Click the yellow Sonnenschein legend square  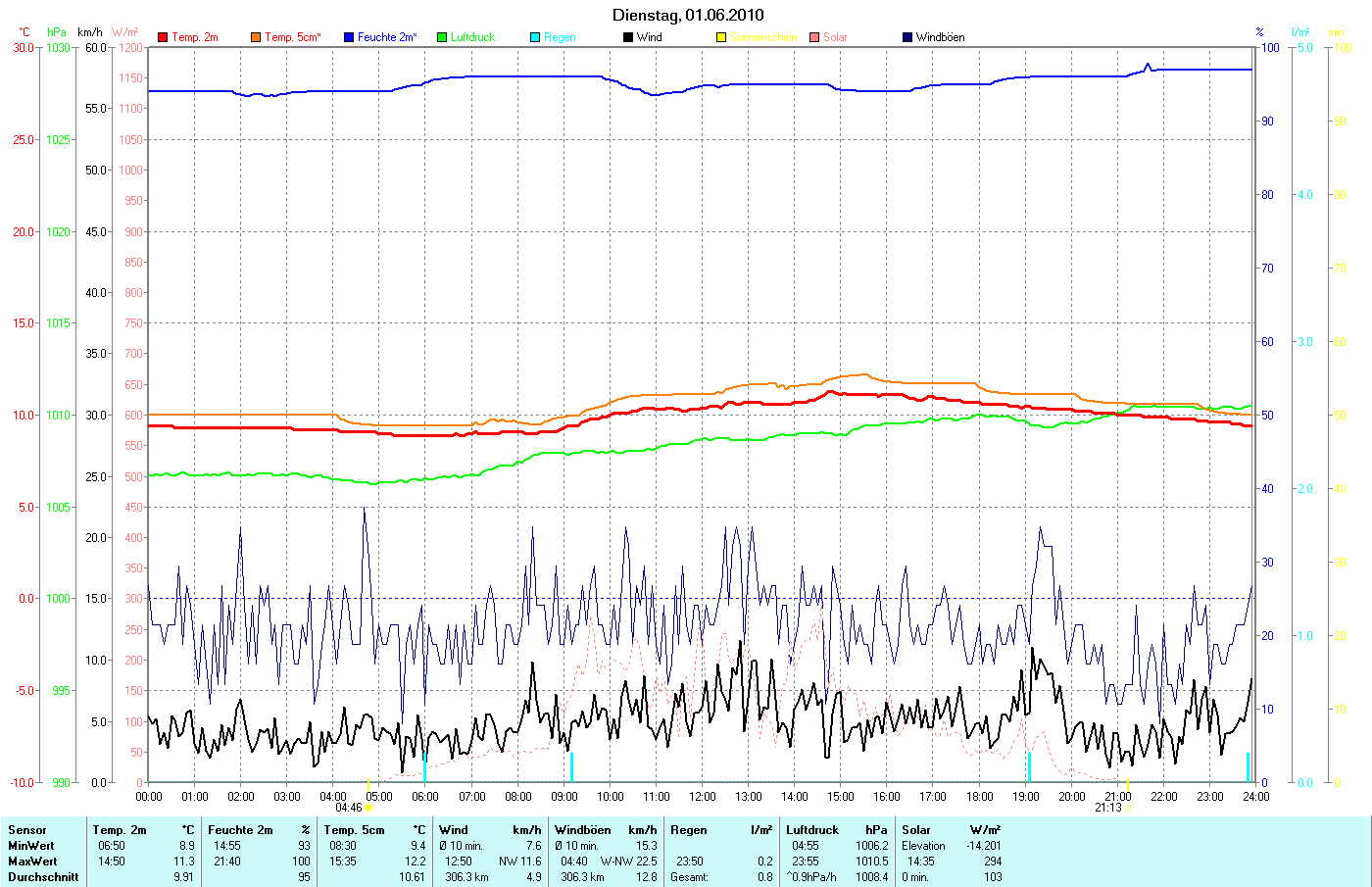pyautogui.click(x=721, y=37)
